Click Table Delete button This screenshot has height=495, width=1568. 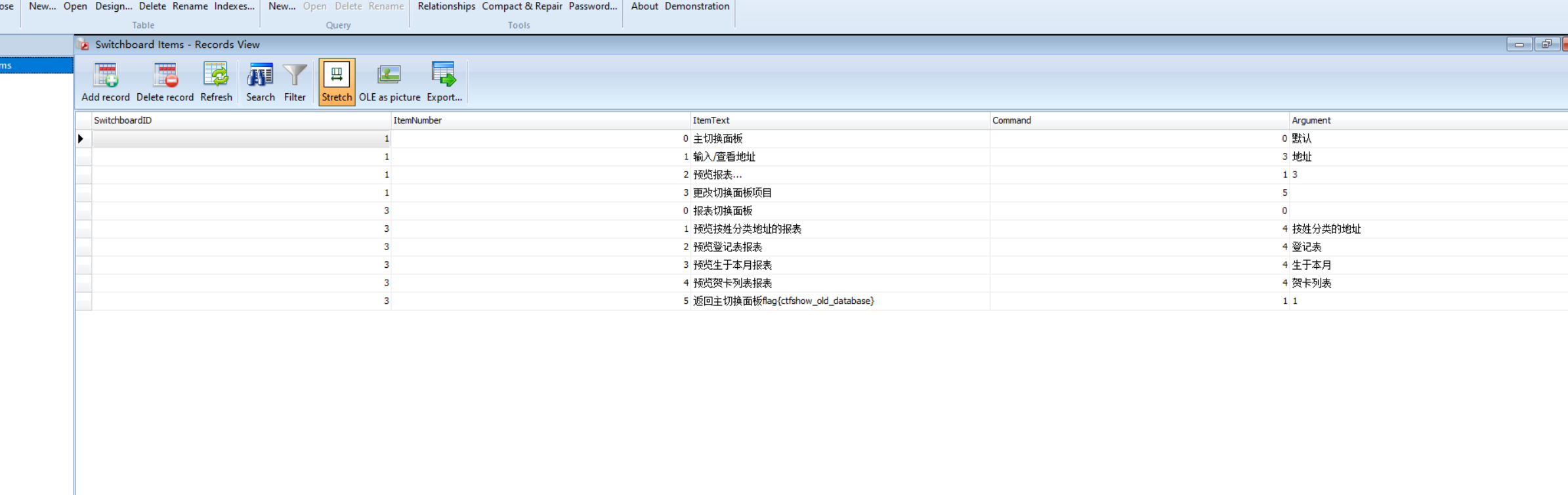[x=152, y=6]
